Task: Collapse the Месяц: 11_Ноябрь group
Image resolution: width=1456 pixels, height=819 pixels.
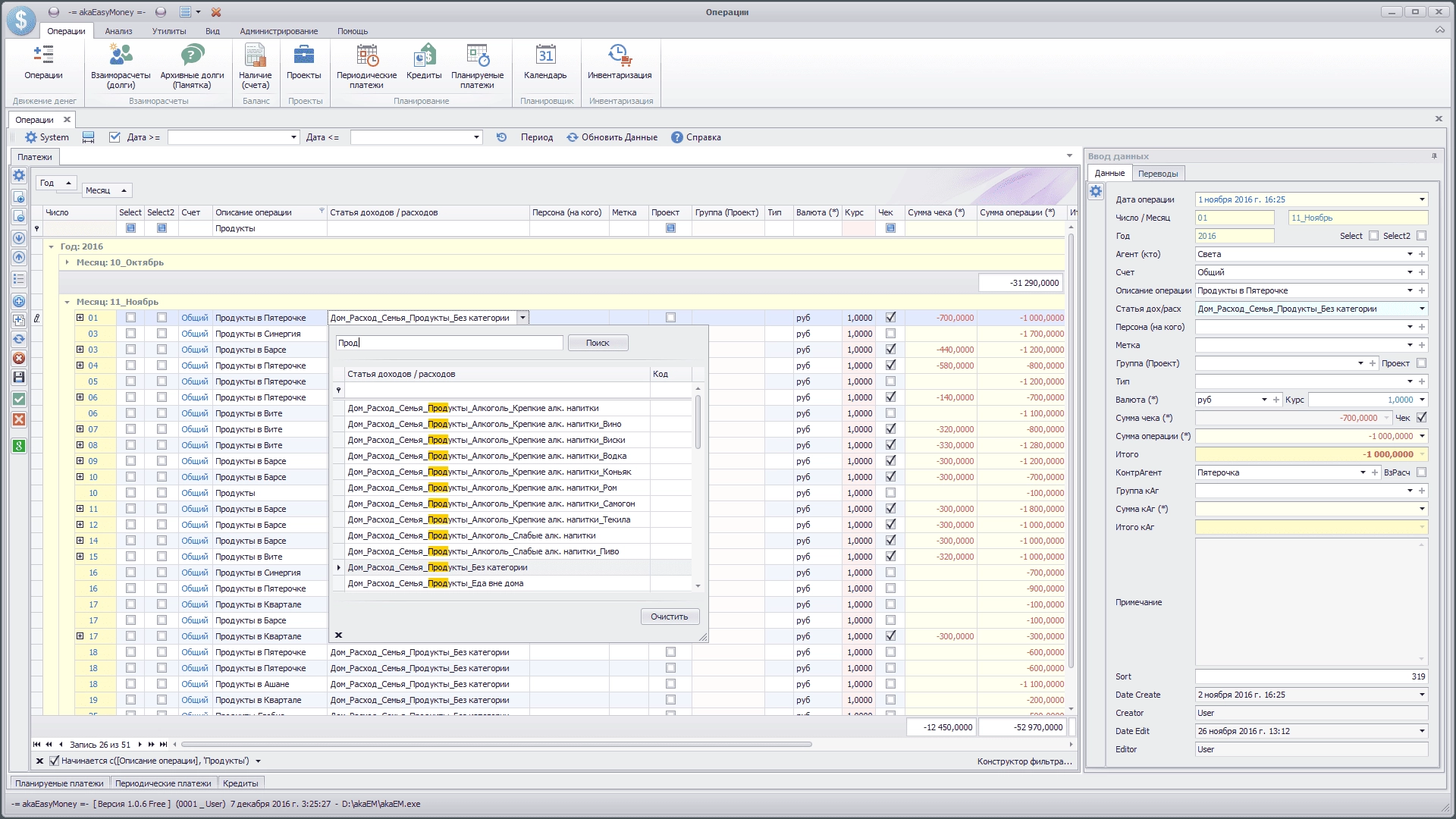Action: (67, 302)
